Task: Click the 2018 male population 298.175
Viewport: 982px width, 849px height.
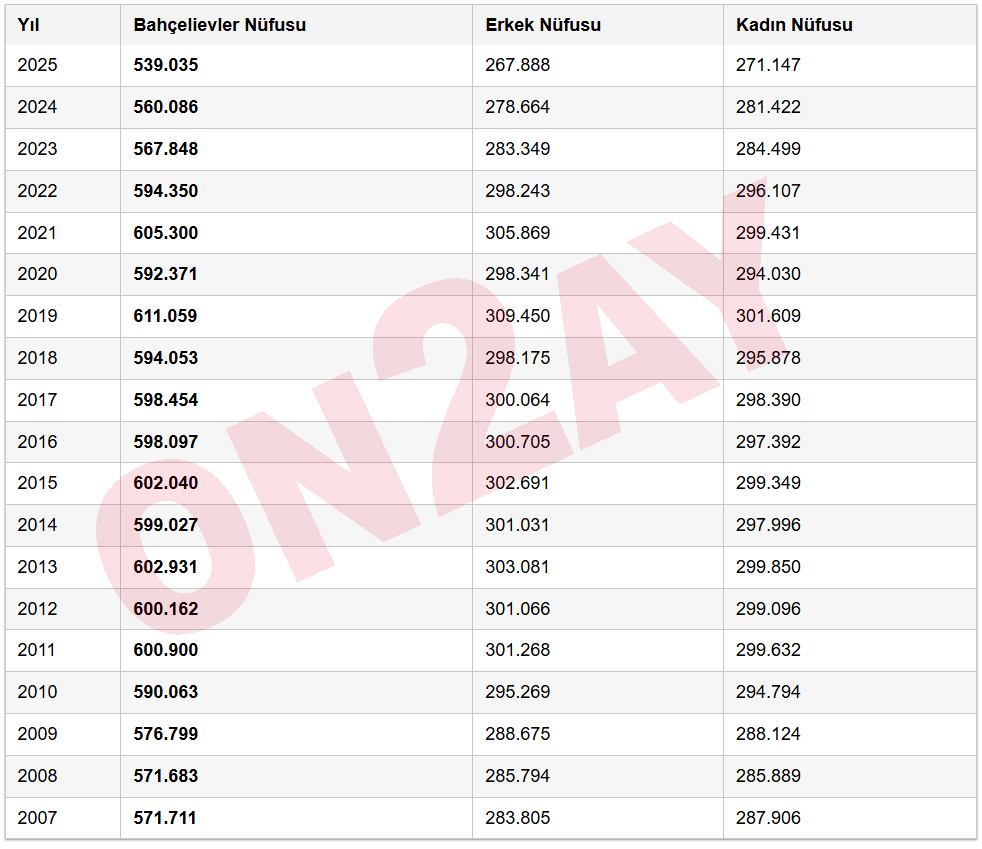Action: (x=517, y=358)
